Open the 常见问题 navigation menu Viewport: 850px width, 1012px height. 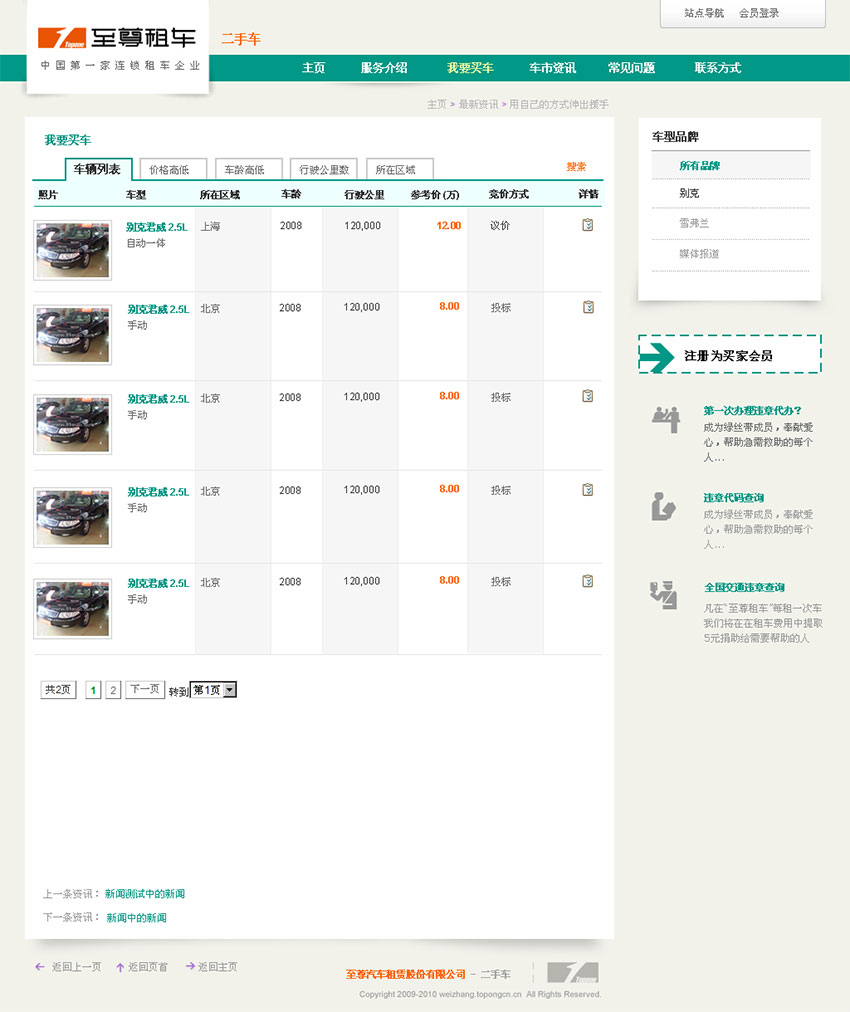pos(630,68)
